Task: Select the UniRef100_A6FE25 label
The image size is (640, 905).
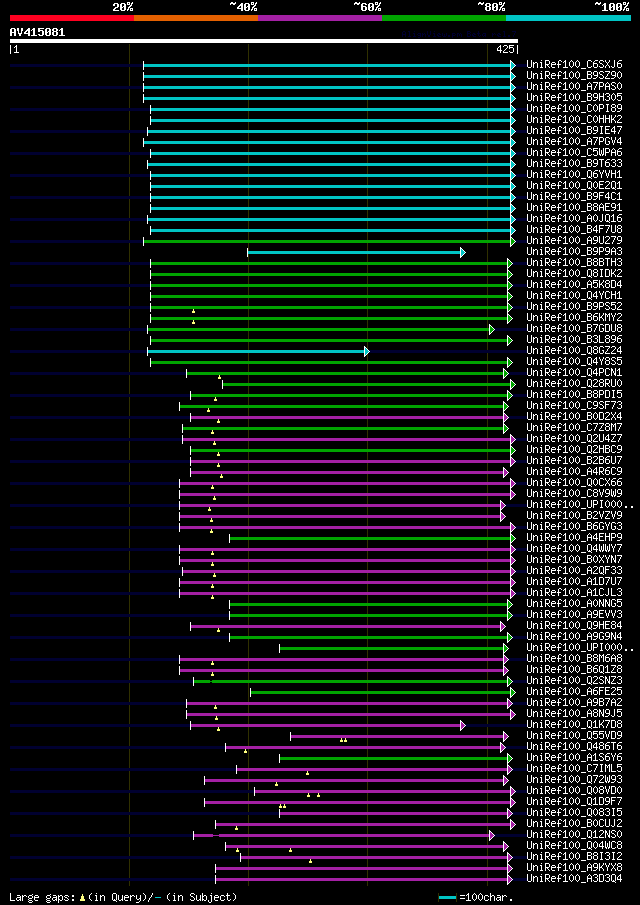Action: point(574,691)
